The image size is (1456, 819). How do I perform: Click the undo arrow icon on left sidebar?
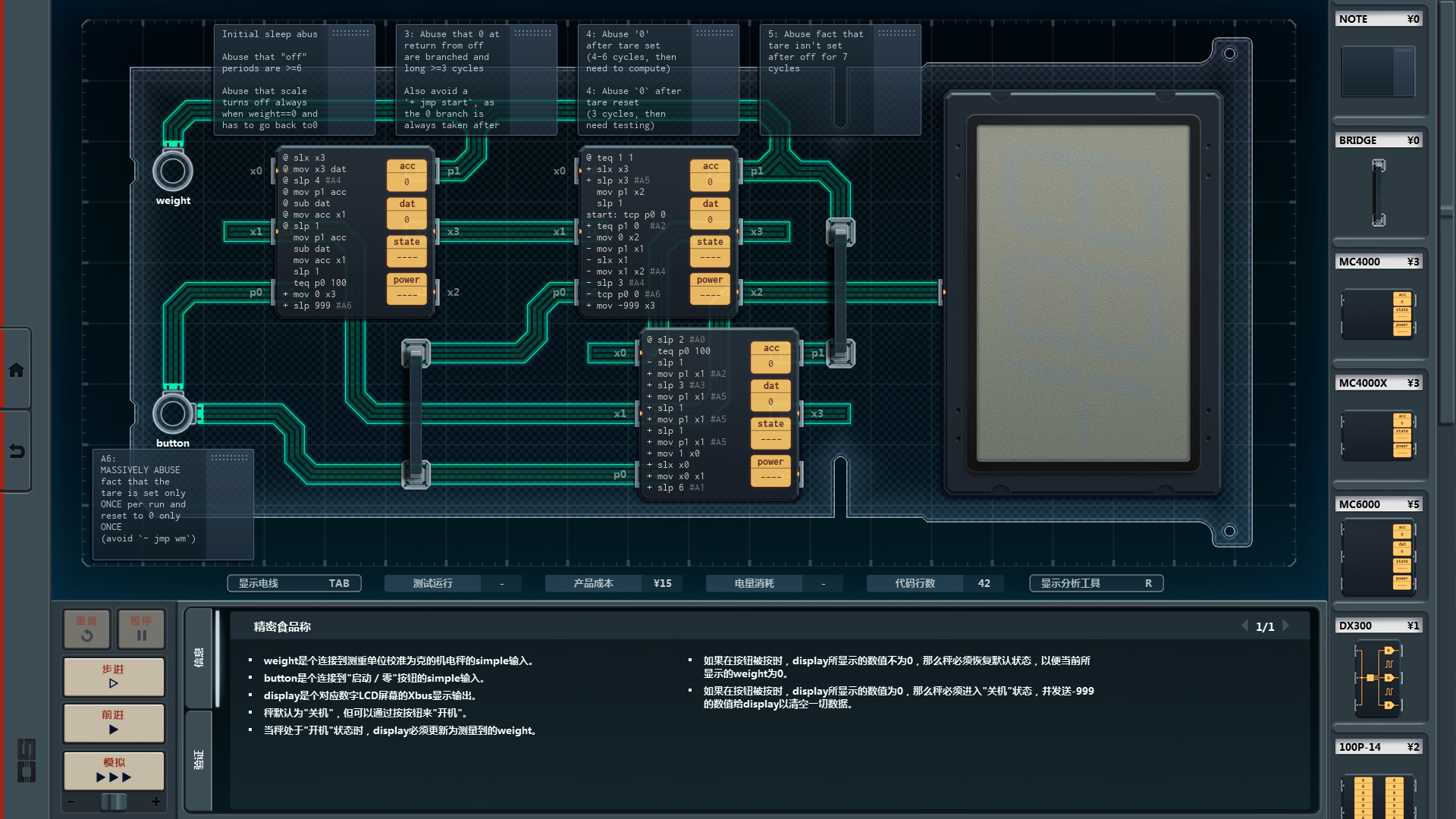click(x=16, y=451)
